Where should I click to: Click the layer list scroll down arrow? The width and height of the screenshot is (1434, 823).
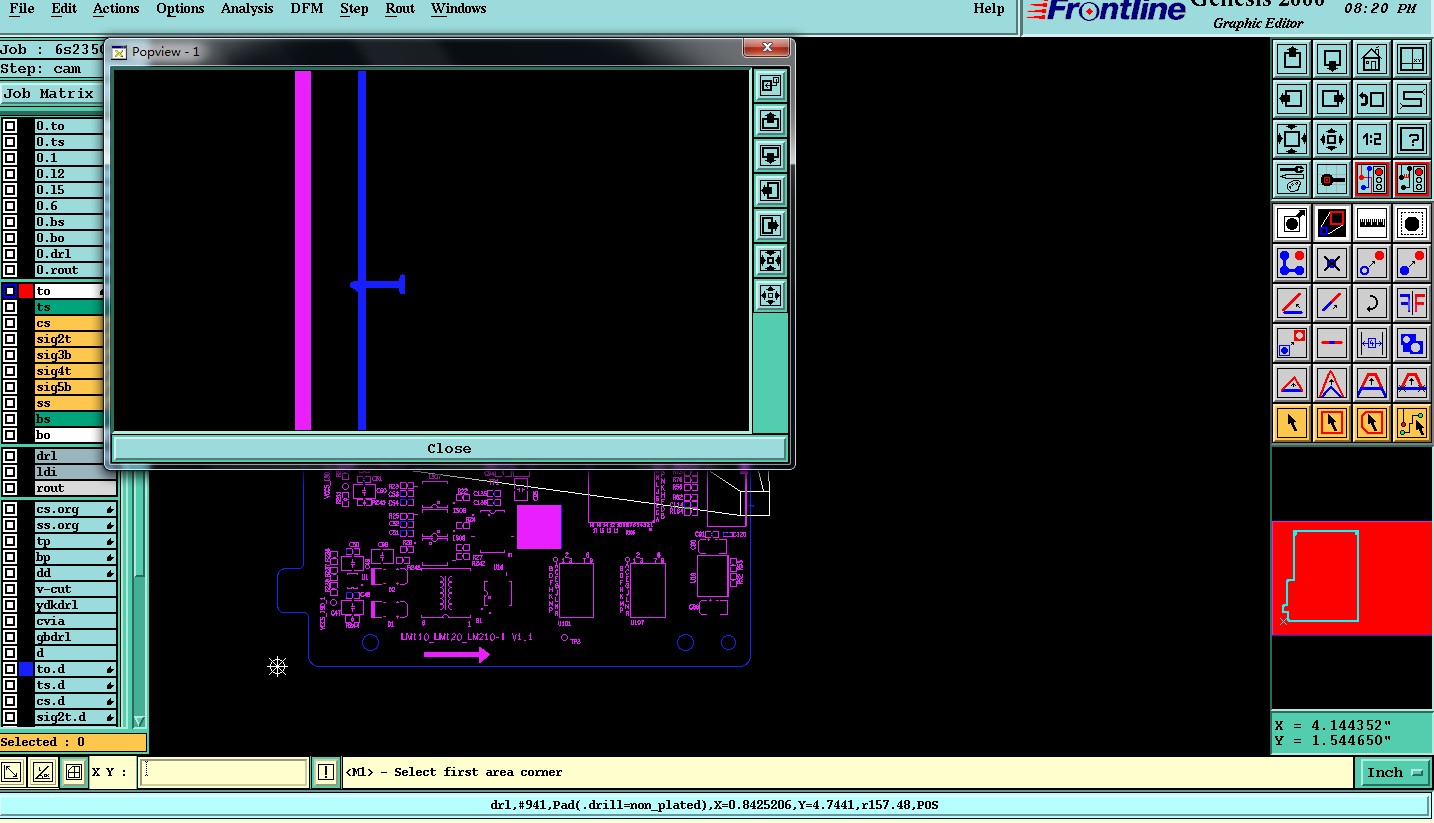click(x=139, y=721)
